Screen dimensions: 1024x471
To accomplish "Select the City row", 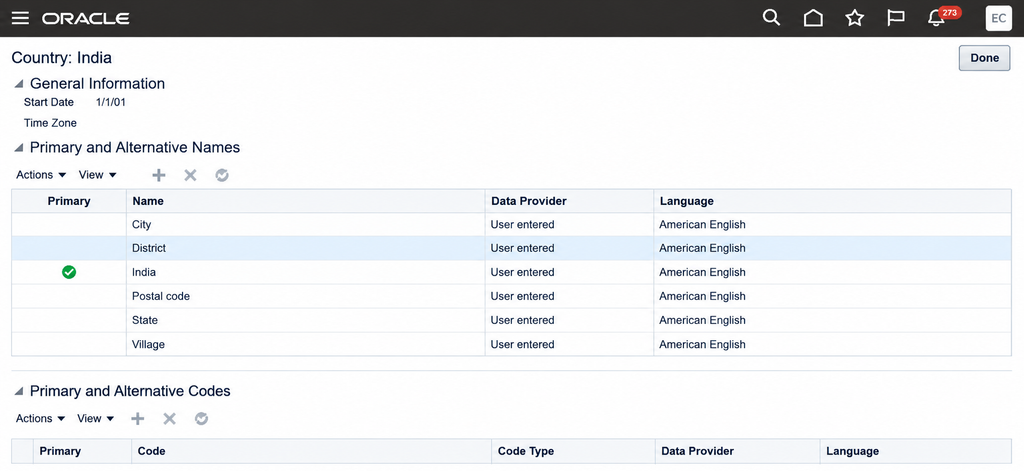I will tap(511, 225).
